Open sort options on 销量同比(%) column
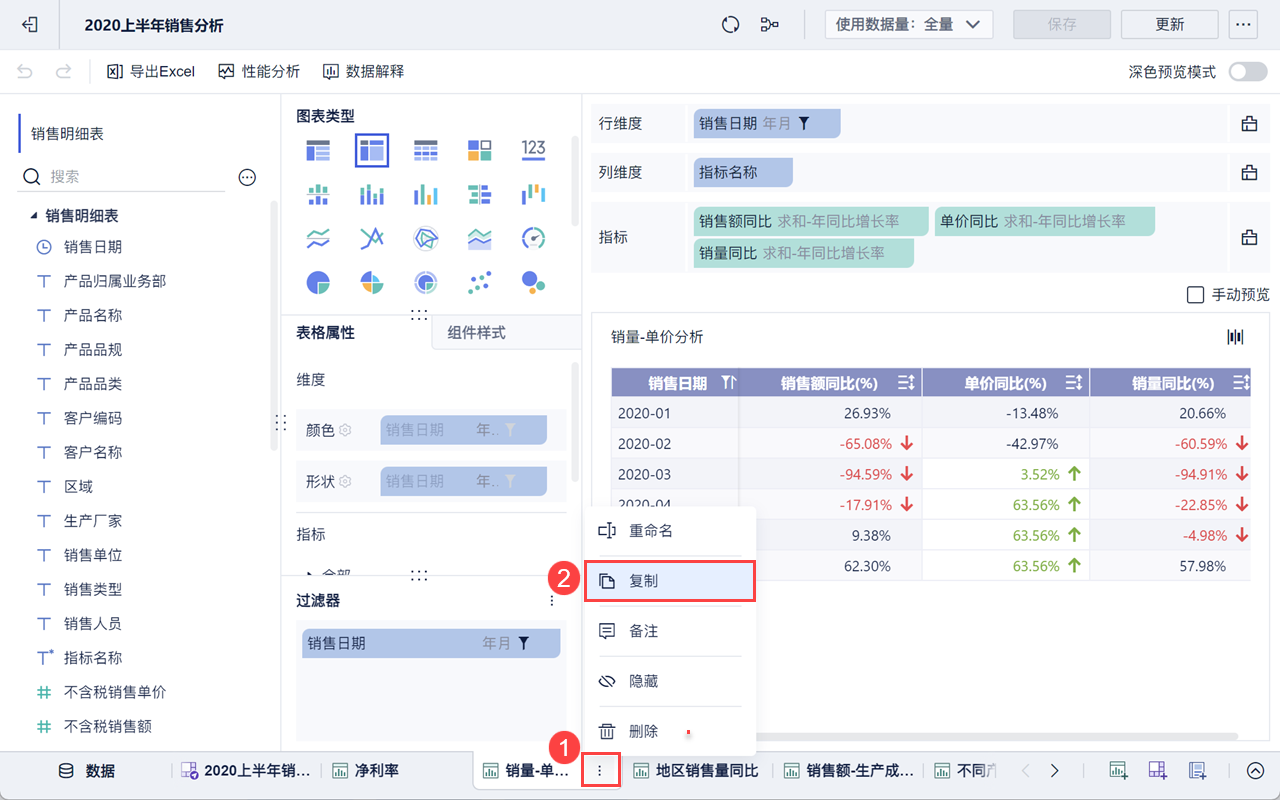The width and height of the screenshot is (1280, 800). [x=1242, y=383]
